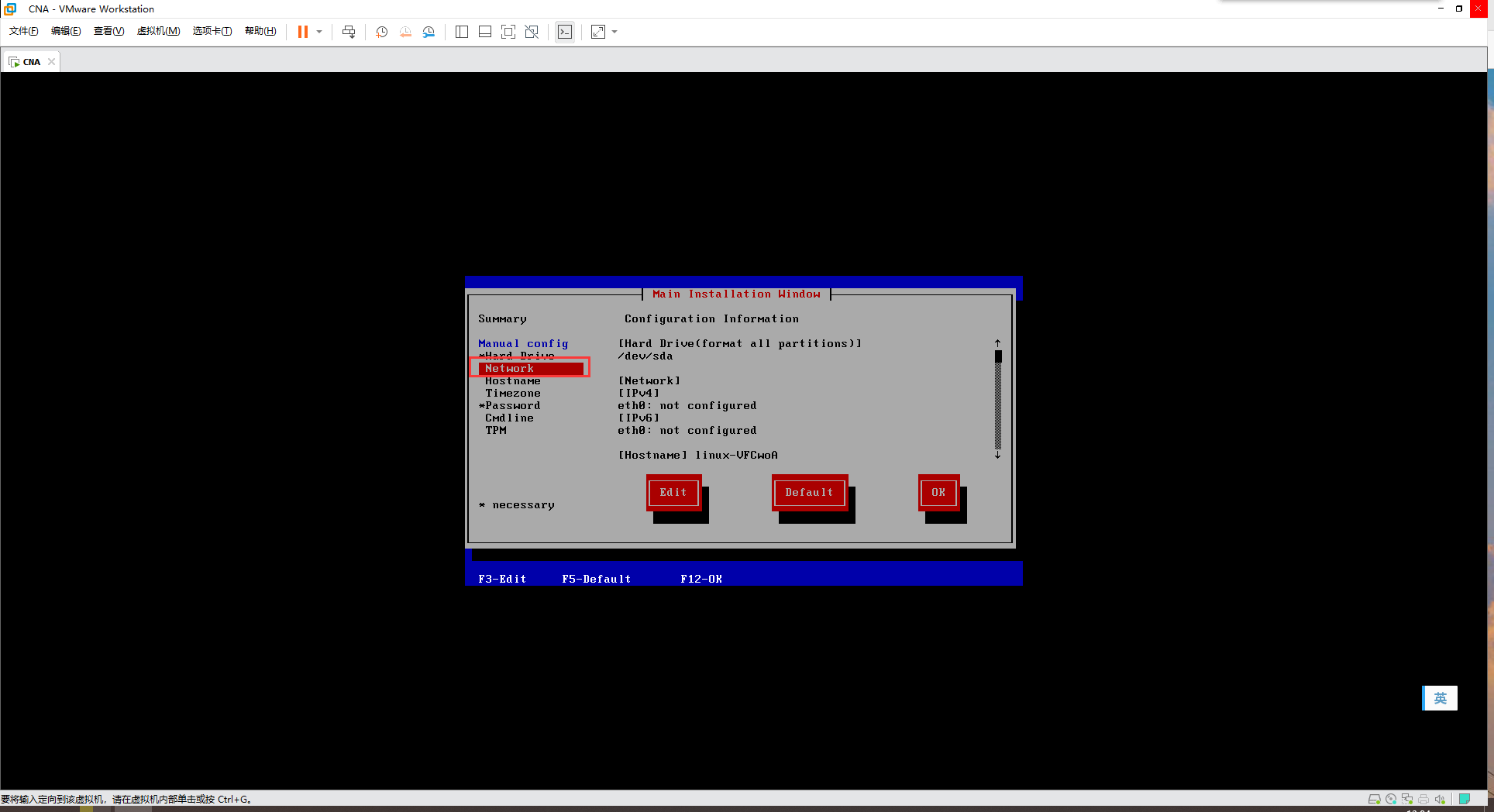The width and height of the screenshot is (1494, 812).
Task: Click the network adapter status icon
Action: coord(1407,799)
